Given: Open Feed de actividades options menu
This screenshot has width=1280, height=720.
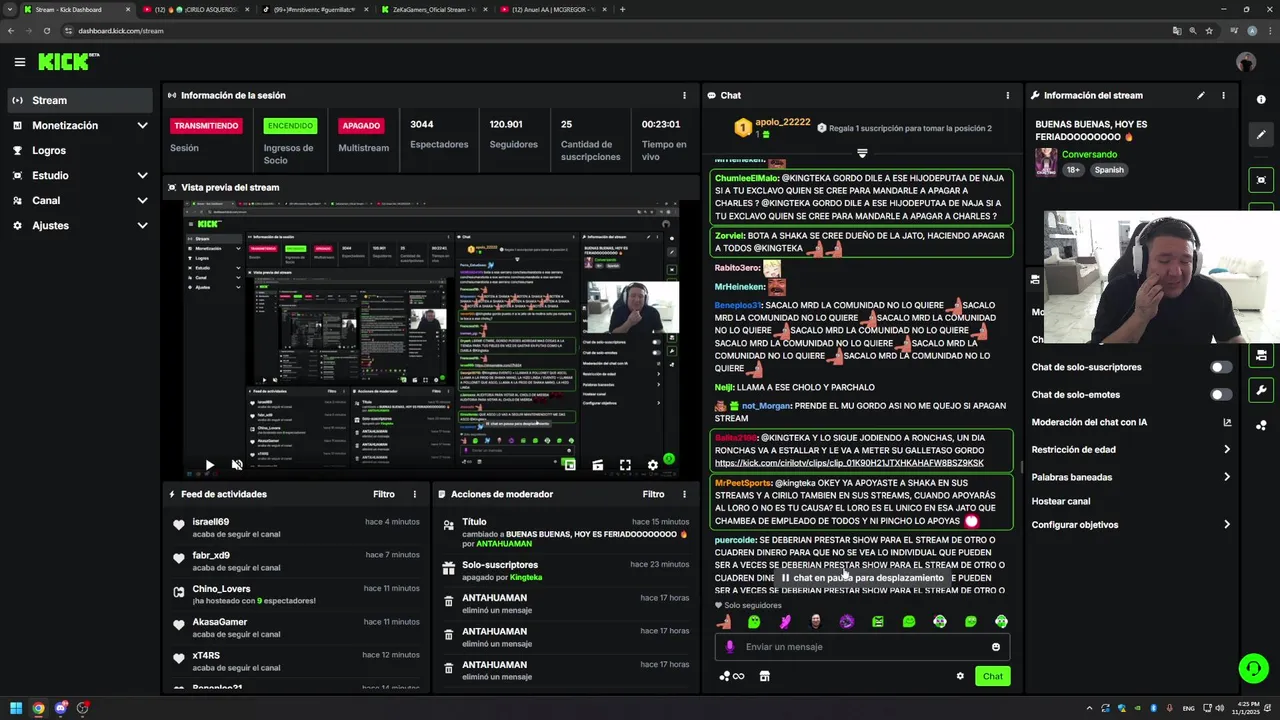Looking at the screenshot, I should (x=415, y=494).
